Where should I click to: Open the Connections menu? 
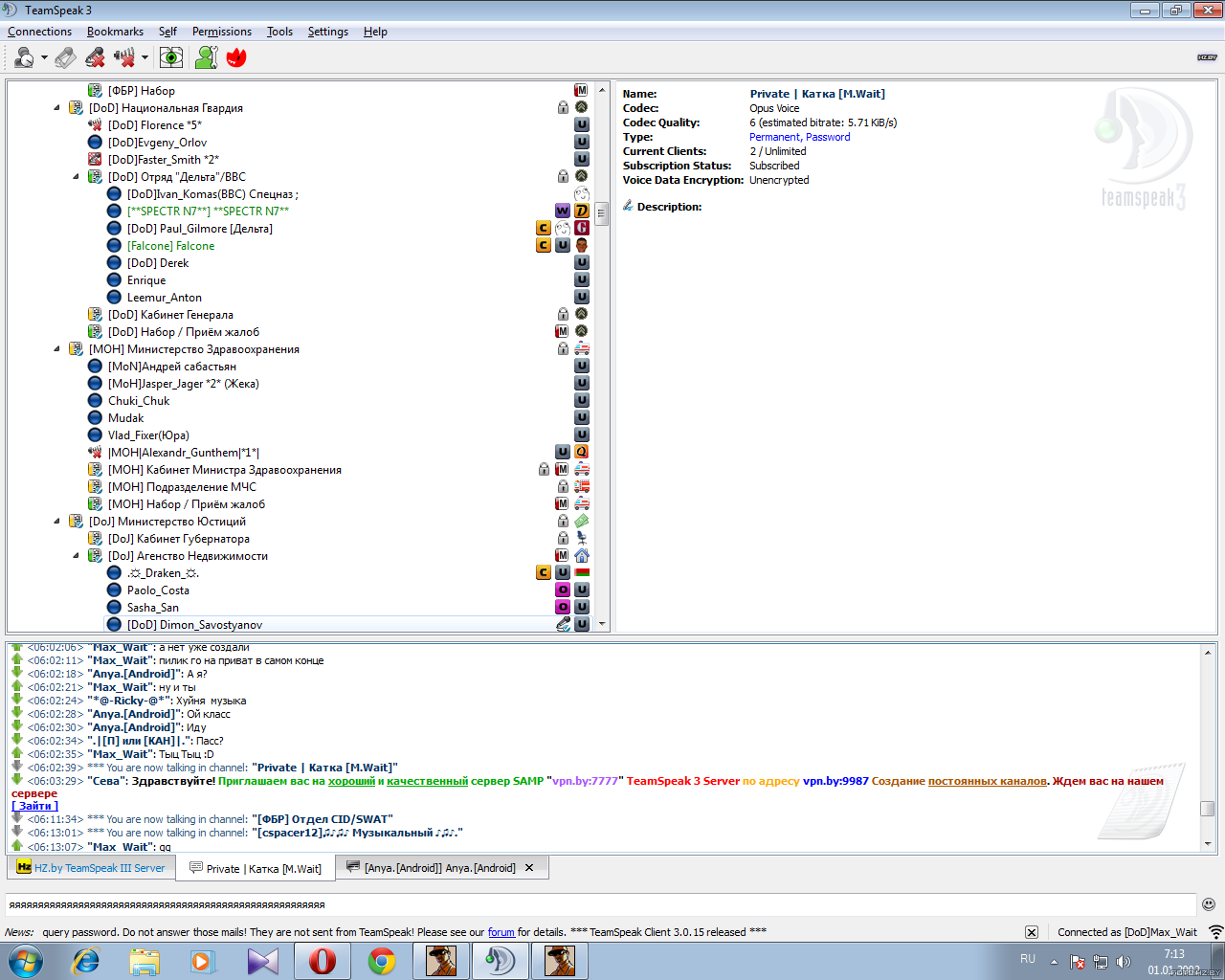pos(39,32)
